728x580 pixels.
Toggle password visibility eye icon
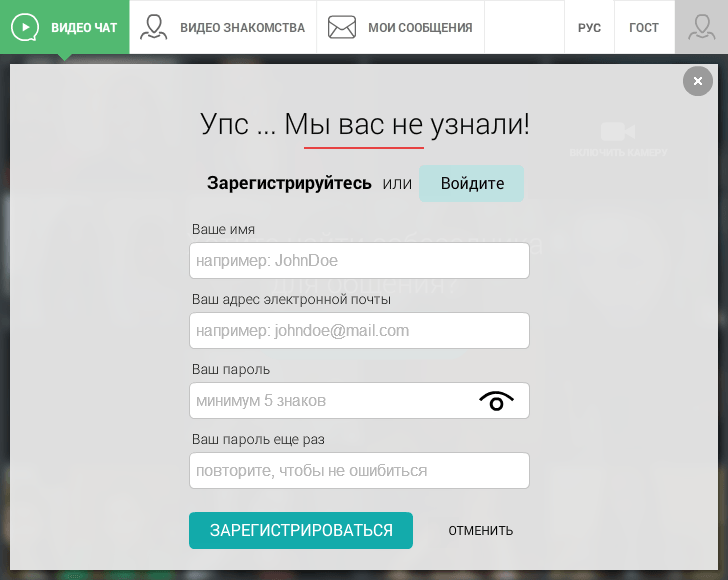coord(496,401)
